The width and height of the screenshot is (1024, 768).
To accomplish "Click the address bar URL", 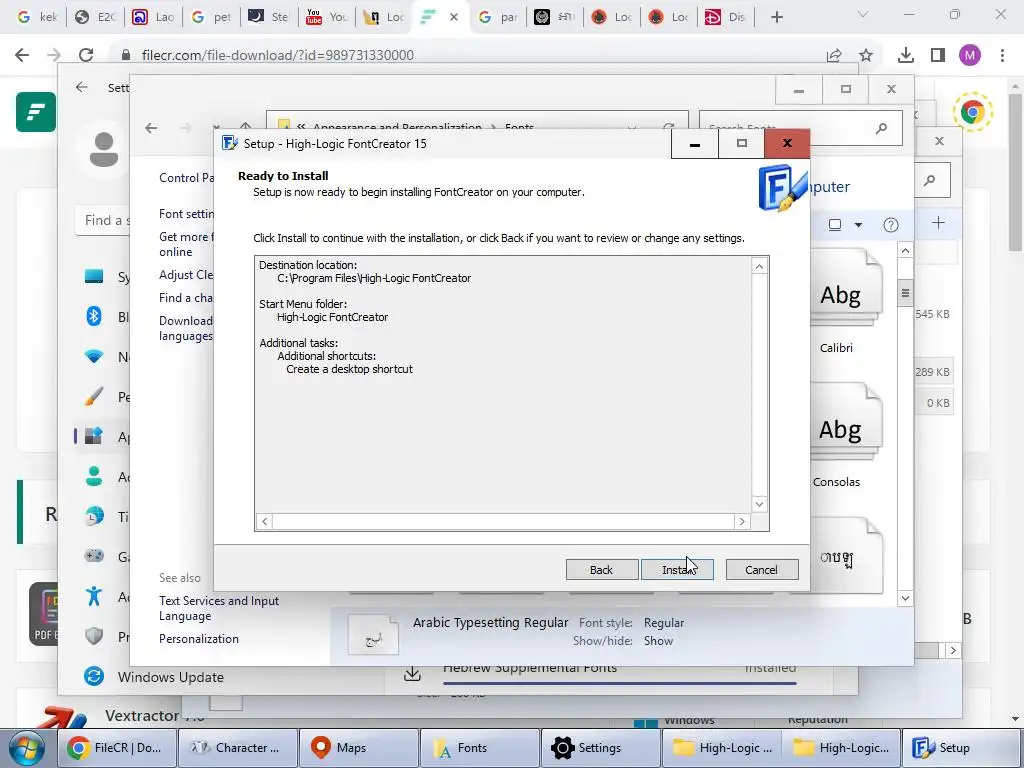I will 278,55.
